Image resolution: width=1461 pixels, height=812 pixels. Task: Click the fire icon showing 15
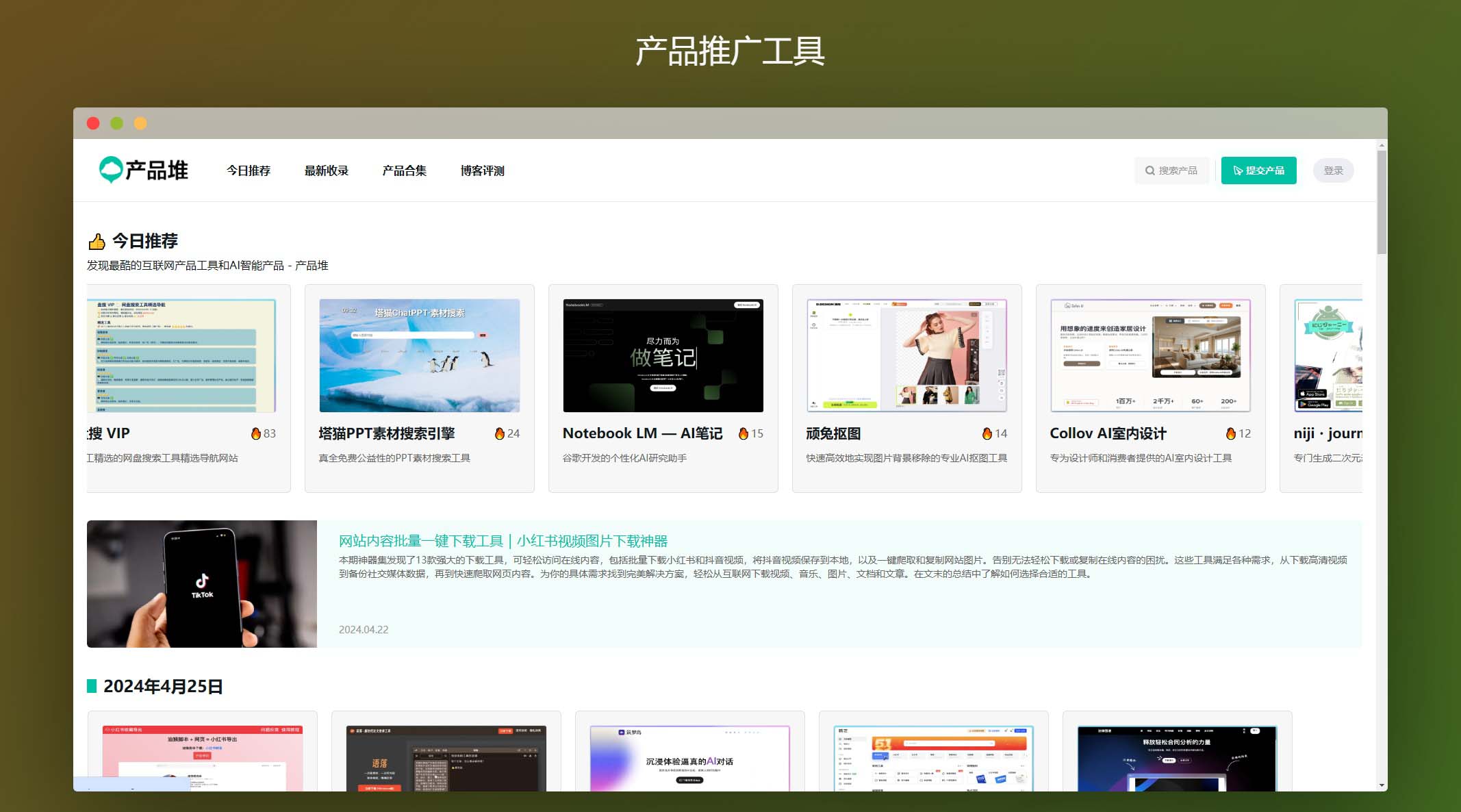744,433
